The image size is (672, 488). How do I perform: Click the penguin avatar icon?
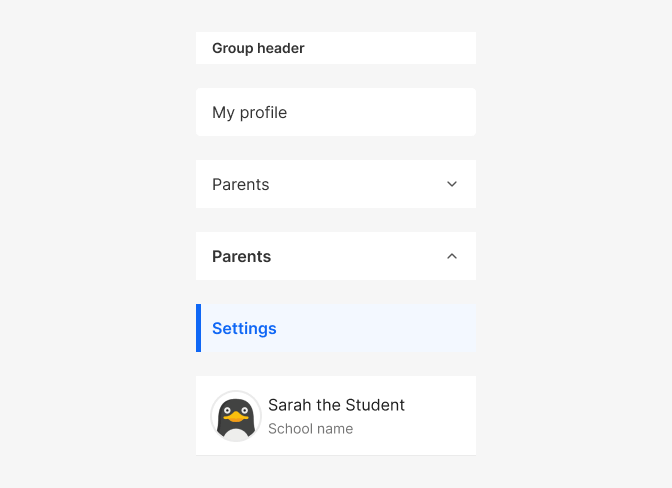[236, 416]
